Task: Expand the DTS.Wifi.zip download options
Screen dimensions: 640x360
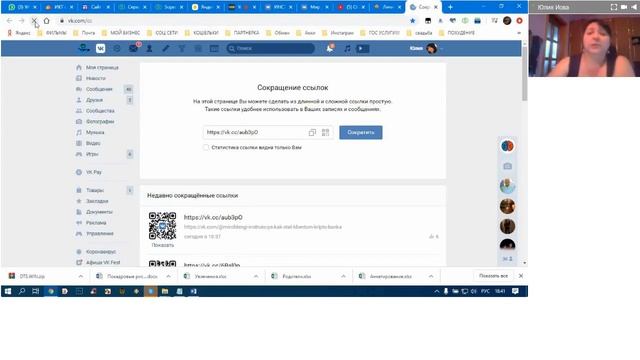Action: point(80,276)
